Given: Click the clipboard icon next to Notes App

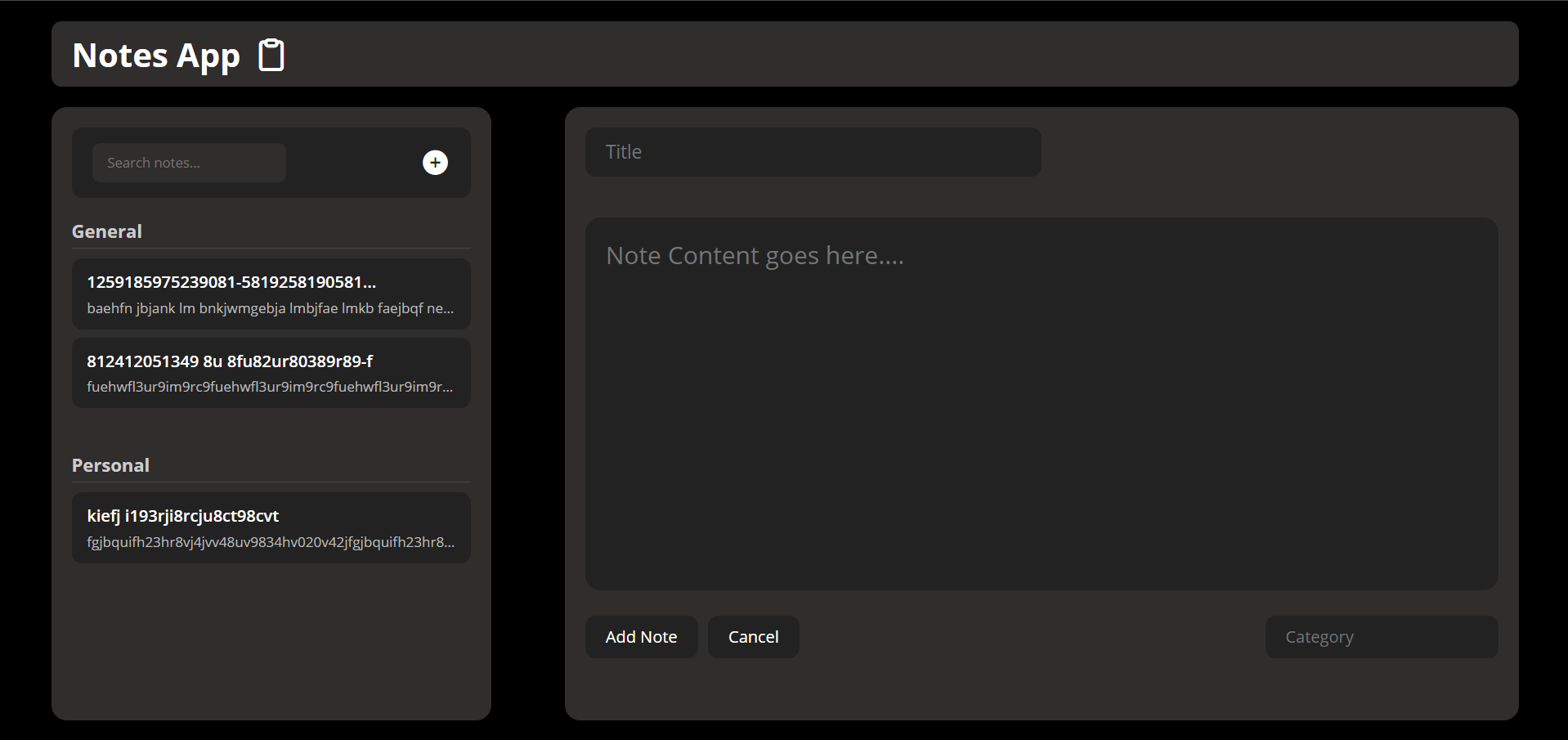Looking at the screenshot, I should pos(271,56).
